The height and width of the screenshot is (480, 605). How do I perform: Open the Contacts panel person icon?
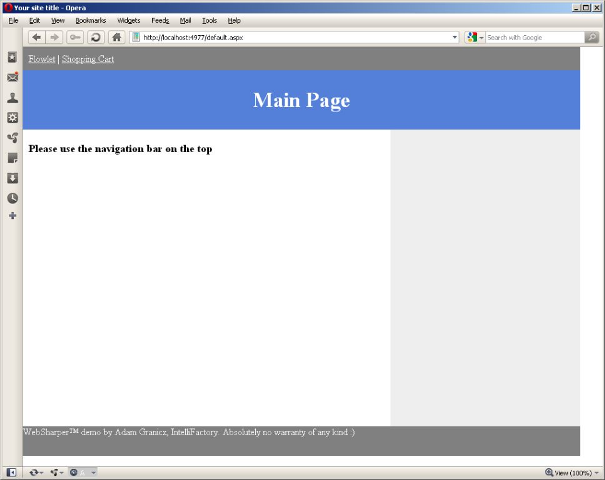click(x=12, y=98)
